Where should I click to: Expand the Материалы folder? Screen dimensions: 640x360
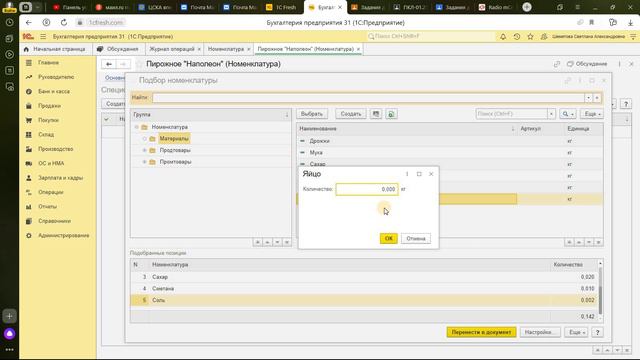coord(144,139)
